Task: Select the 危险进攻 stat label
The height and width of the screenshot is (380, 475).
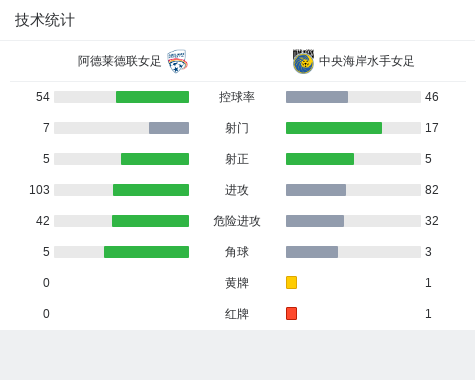Action: click(237, 221)
